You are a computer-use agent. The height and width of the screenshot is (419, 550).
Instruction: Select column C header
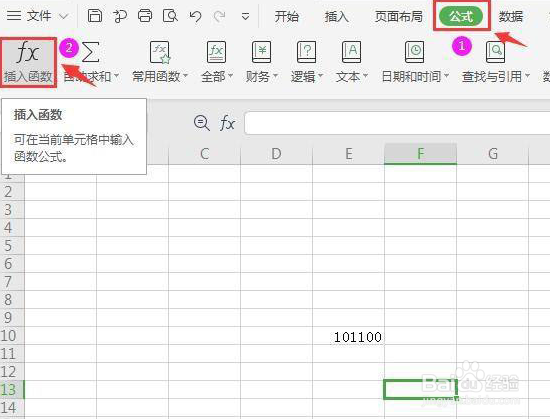pyautogui.click(x=204, y=154)
